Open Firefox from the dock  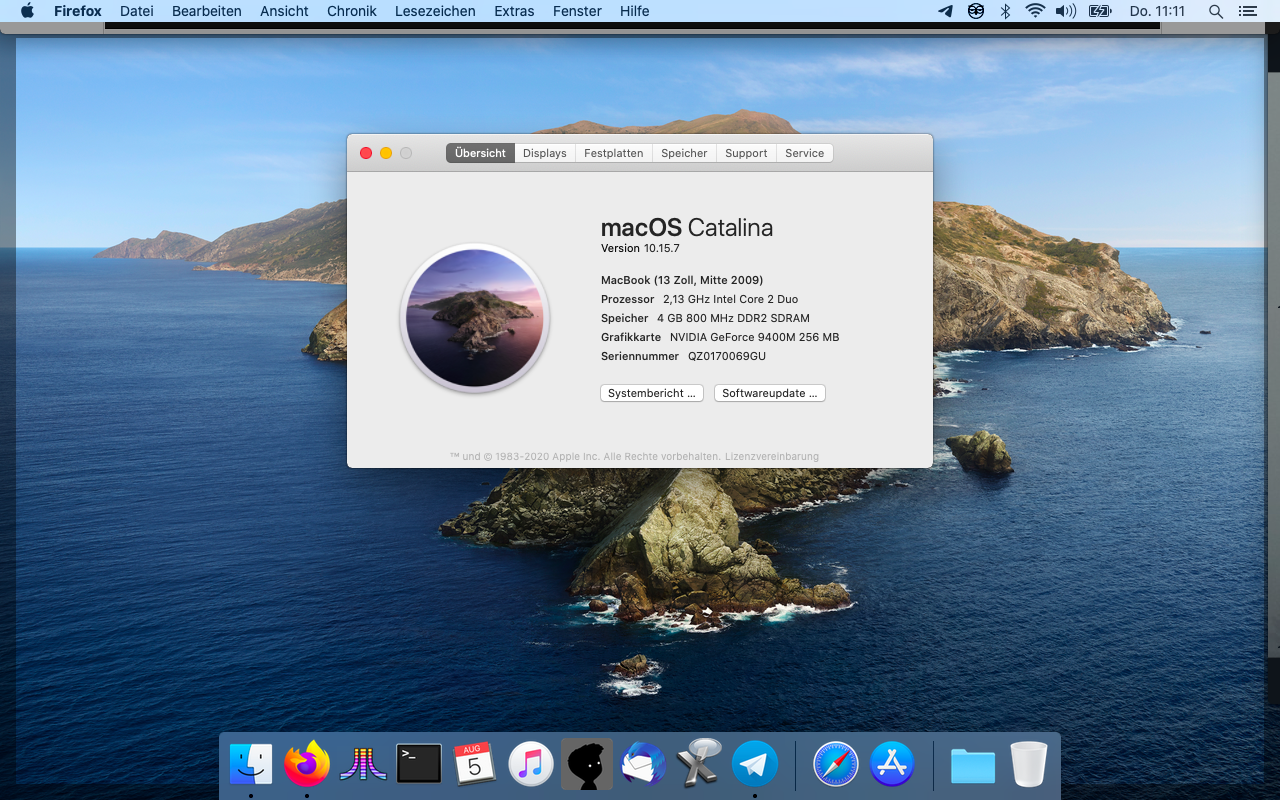[307, 765]
